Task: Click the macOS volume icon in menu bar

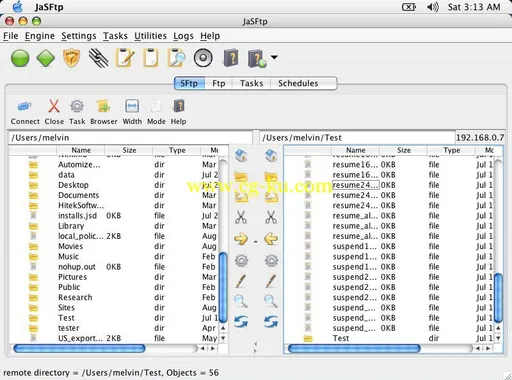Action: click(433, 7)
